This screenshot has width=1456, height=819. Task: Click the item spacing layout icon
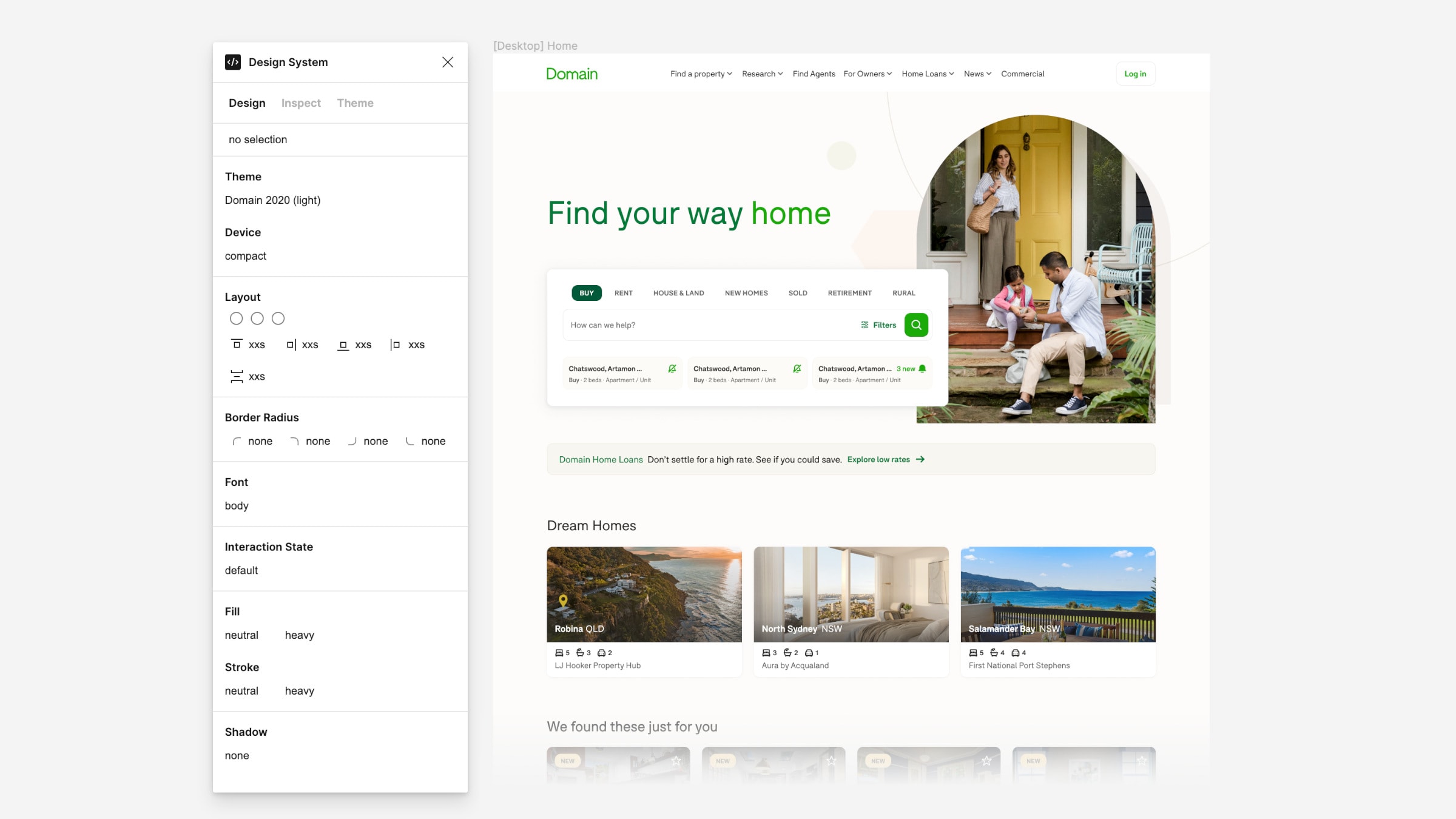[237, 376]
